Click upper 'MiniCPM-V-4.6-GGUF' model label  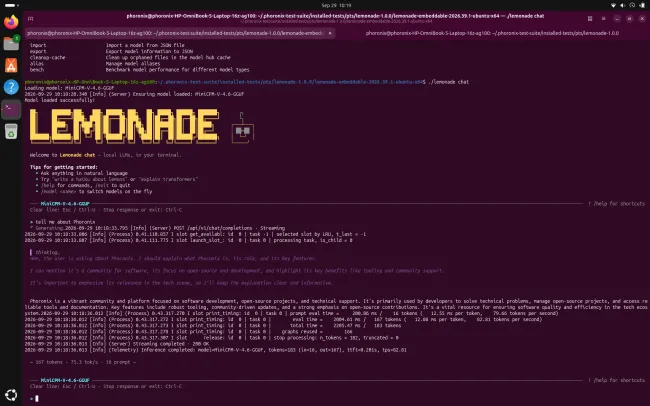point(65,204)
